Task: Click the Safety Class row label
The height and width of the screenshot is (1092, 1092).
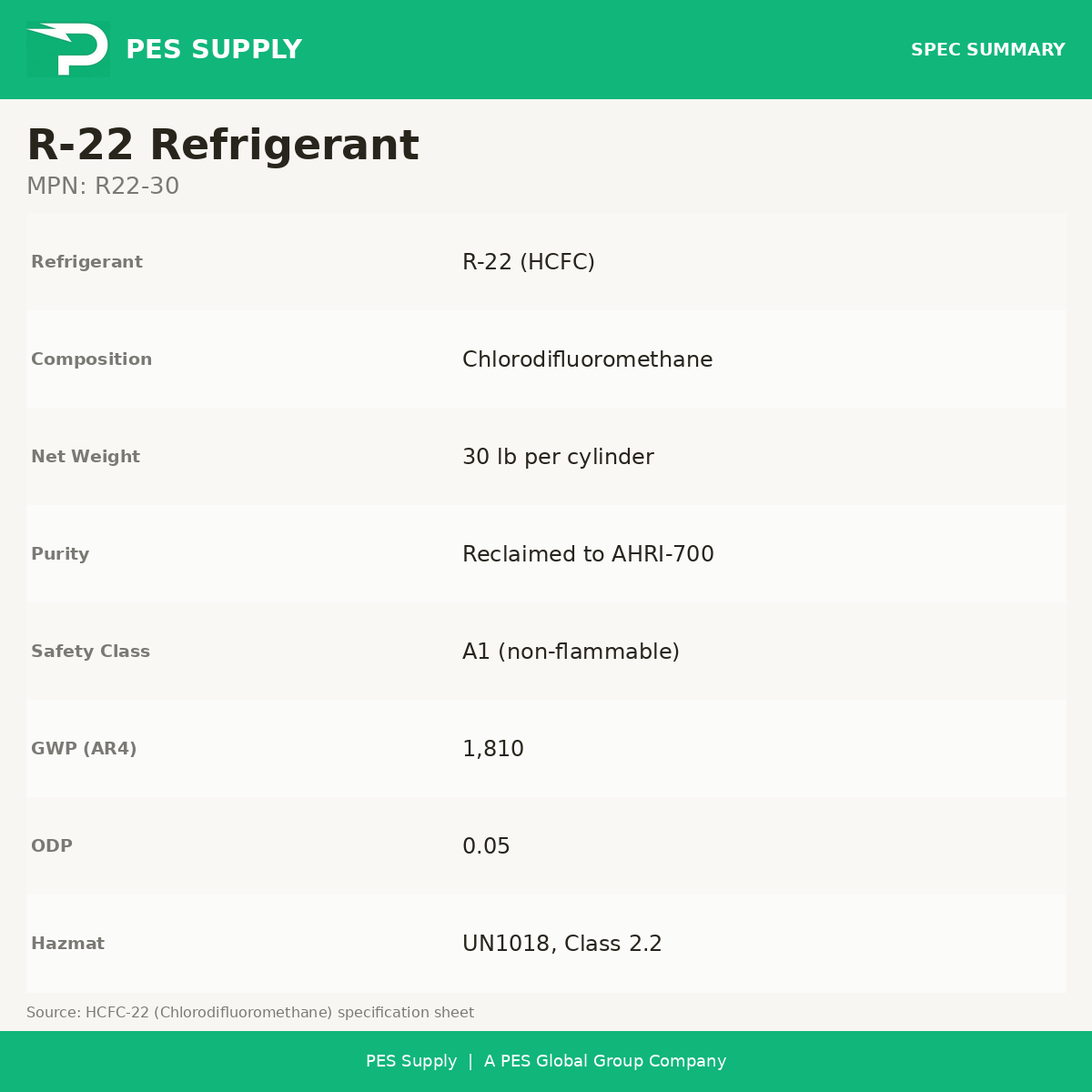Action: point(91,652)
